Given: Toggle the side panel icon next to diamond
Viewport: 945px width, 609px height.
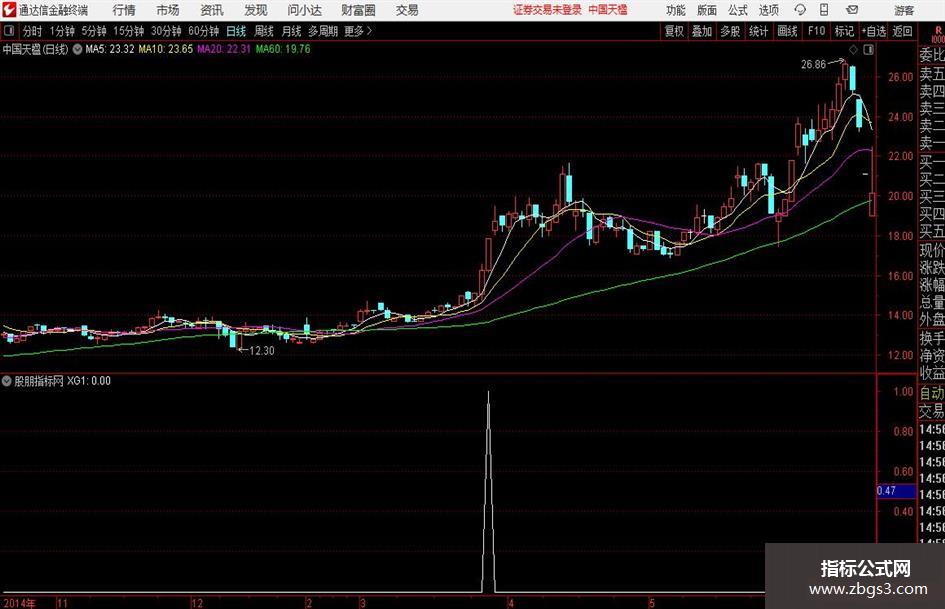Looking at the screenshot, I should pyautogui.click(x=868, y=50).
